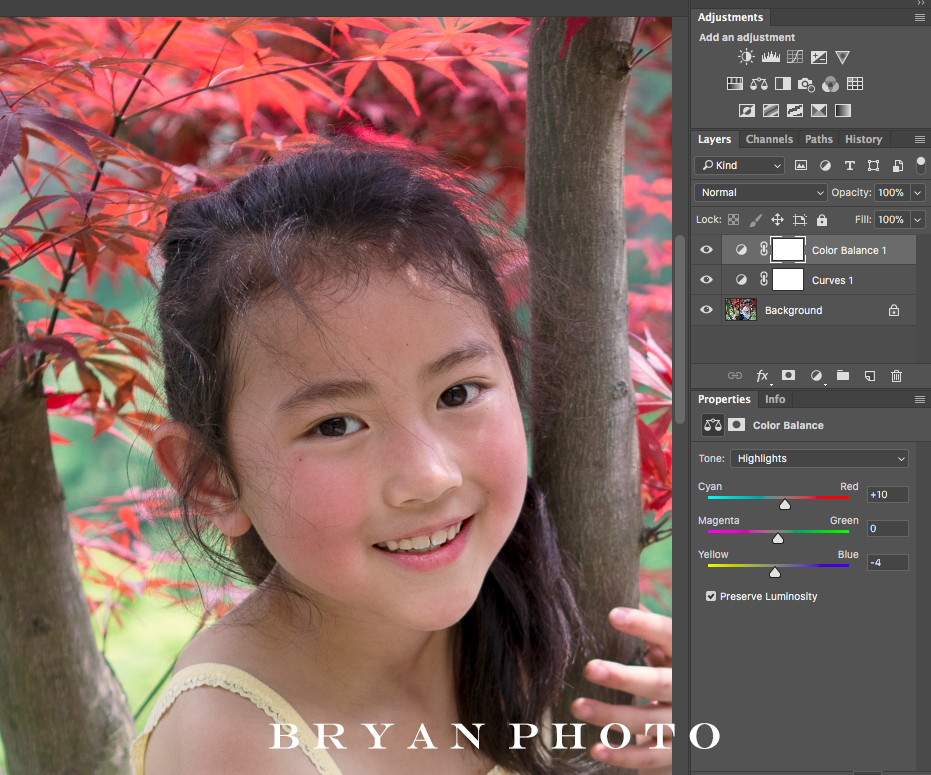Toggle prevent artboard auto-nesting lock
931x775 pixels.
coord(800,220)
